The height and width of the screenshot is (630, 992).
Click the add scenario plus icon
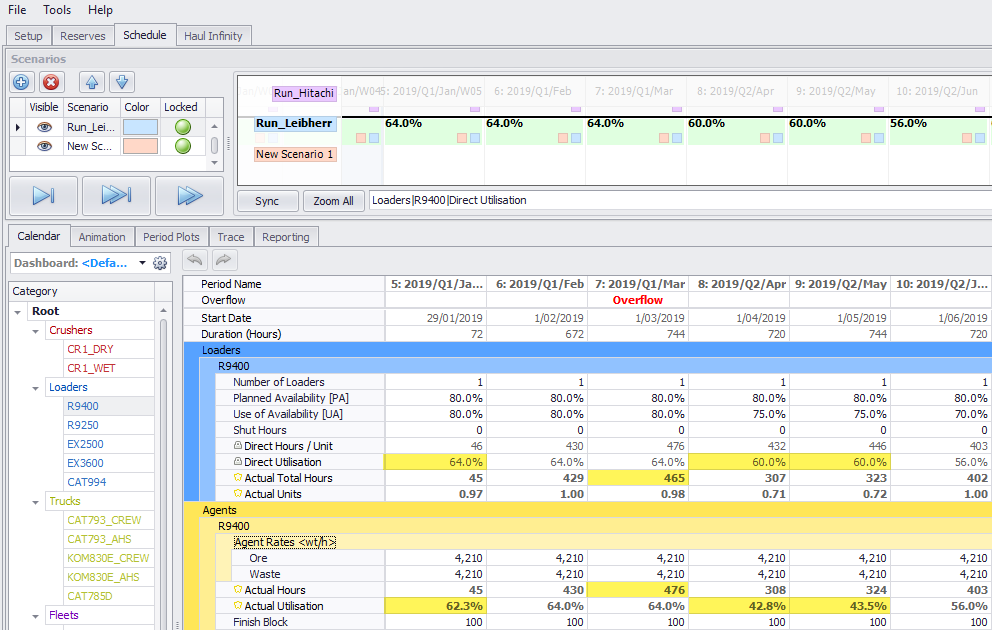point(22,83)
